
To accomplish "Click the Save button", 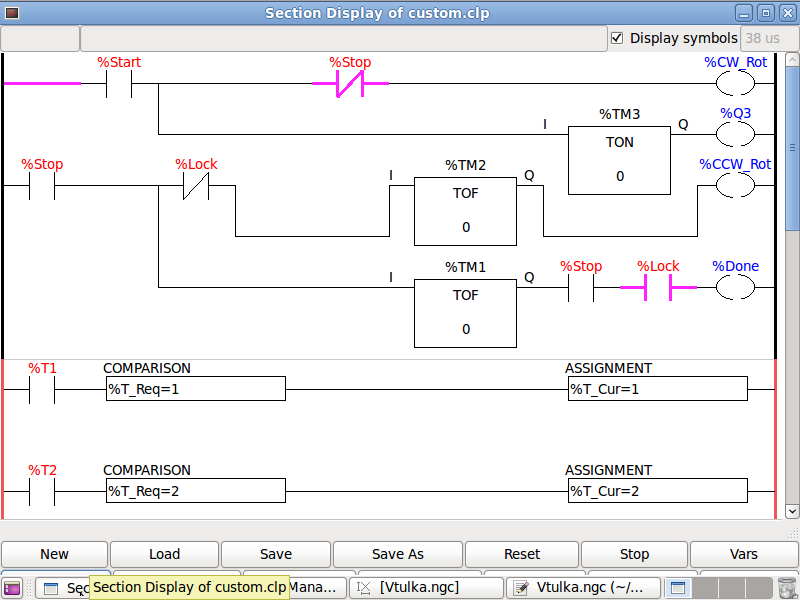I will point(276,554).
